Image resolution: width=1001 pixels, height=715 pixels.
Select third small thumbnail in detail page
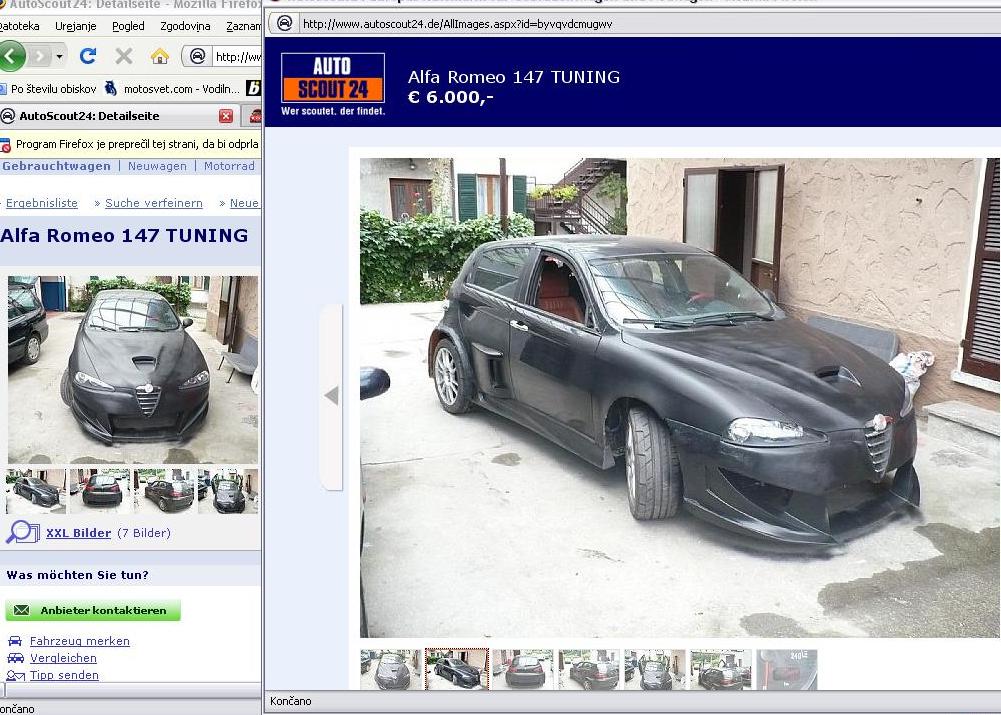164,492
